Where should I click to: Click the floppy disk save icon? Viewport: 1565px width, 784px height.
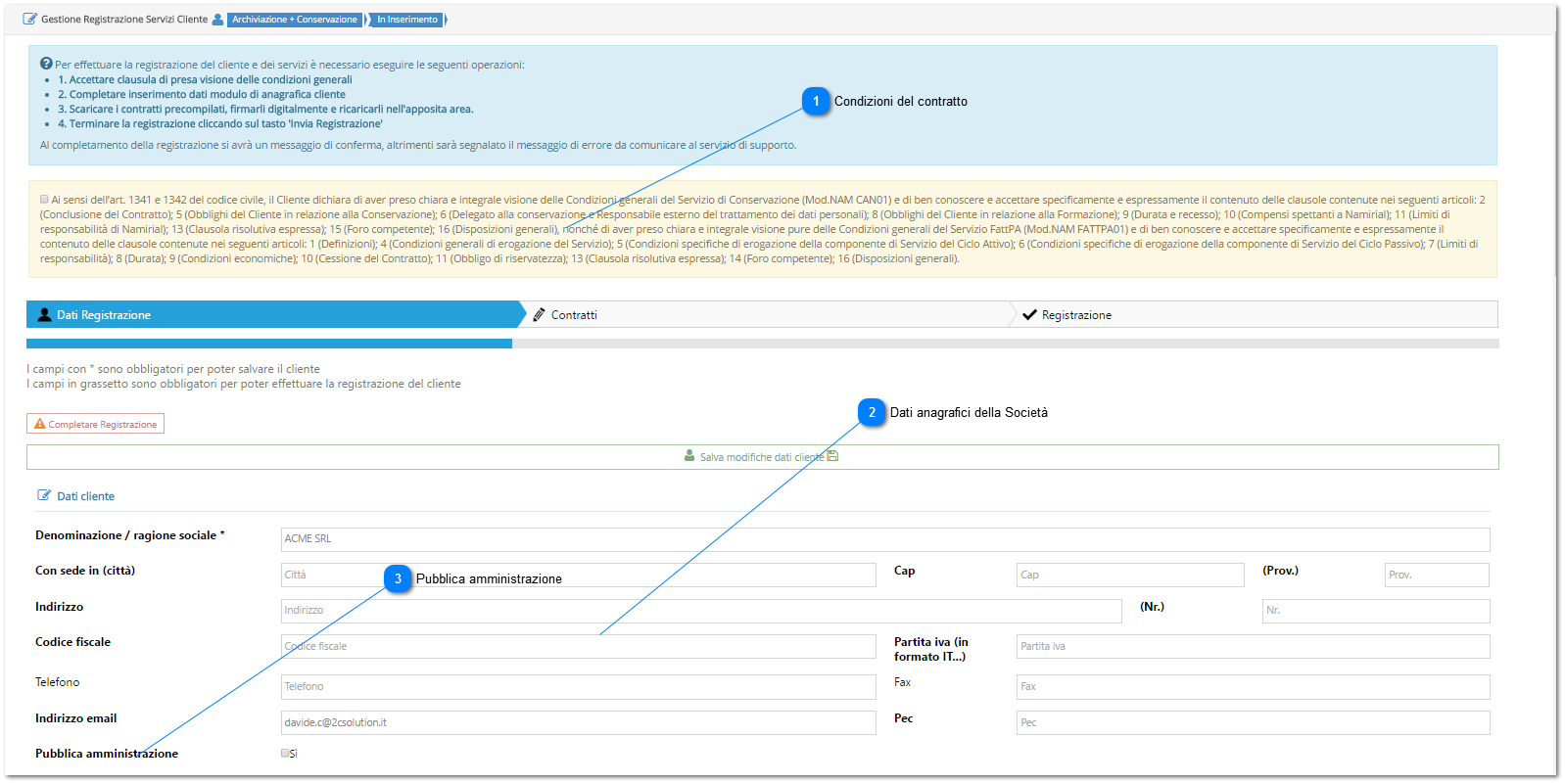[x=832, y=456]
